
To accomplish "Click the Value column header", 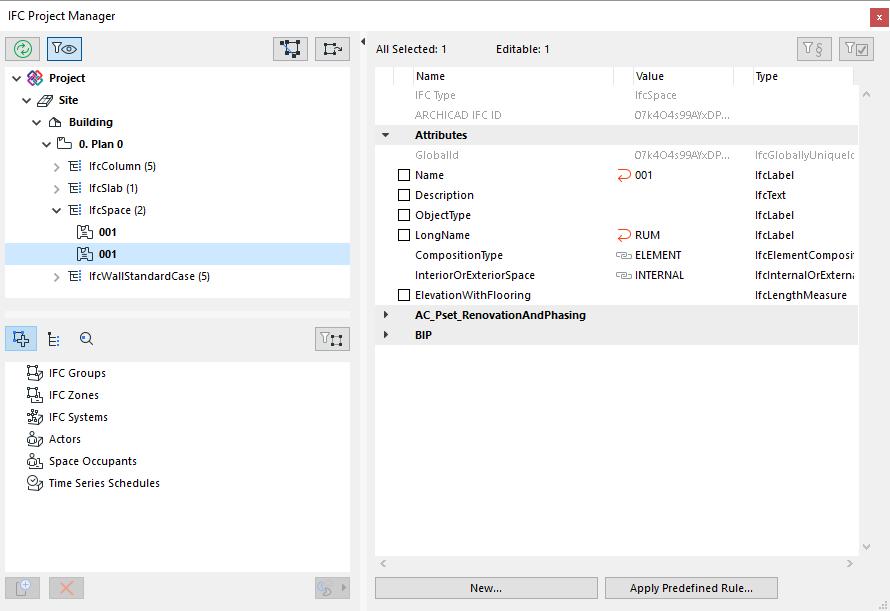I will [x=683, y=76].
